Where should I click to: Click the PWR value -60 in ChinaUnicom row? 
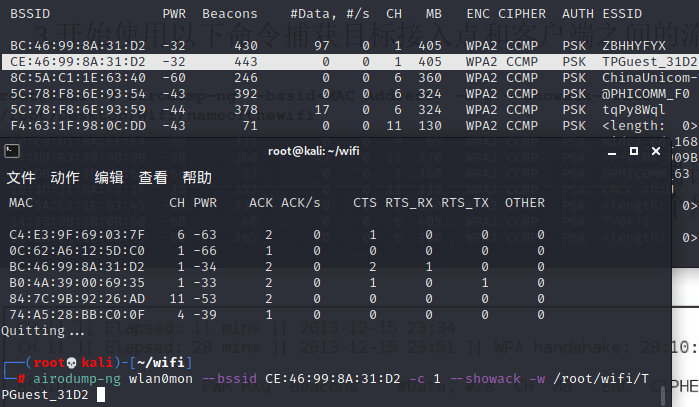click(174, 78)
